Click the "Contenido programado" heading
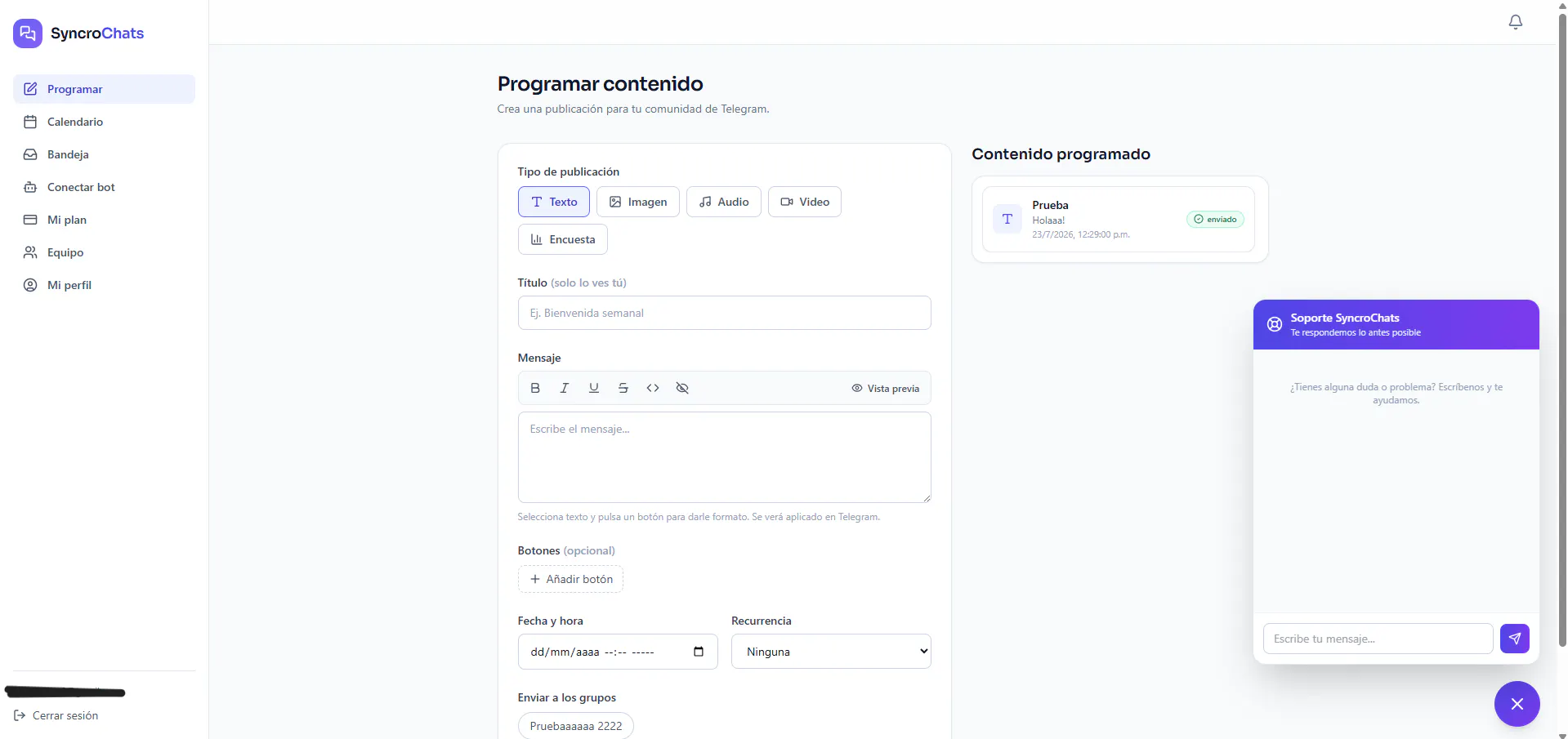Image resolution: width=1568 pixels, height=739 pixels. pos(1061,154)
